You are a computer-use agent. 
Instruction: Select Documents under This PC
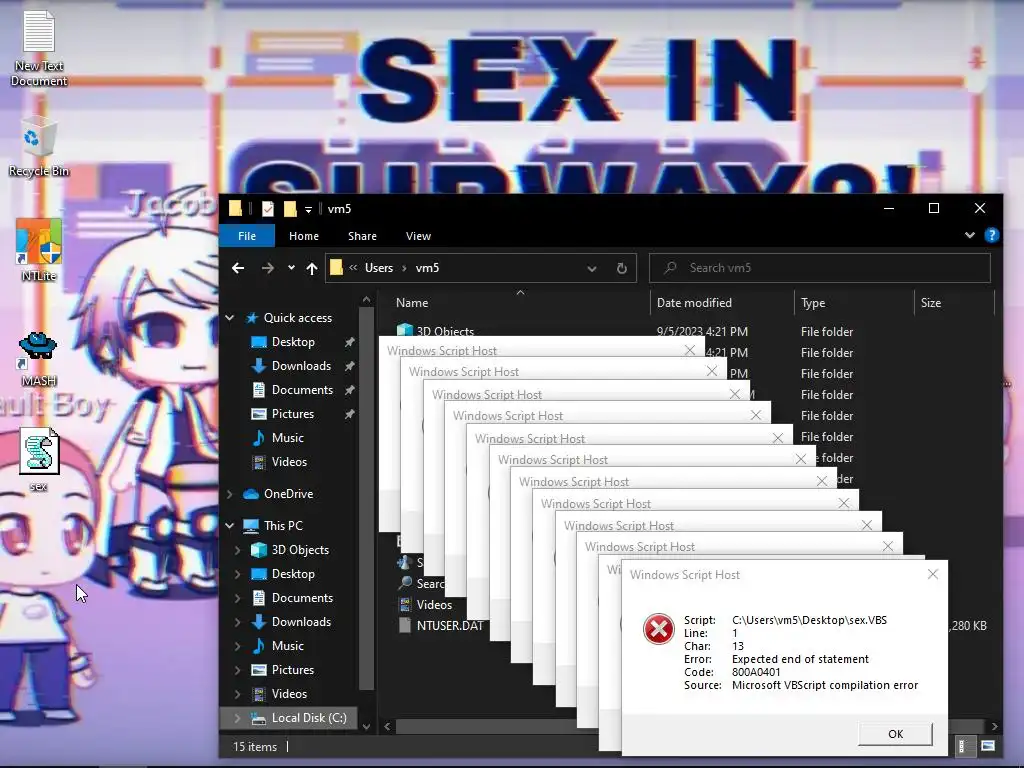[x=302, y=598]
